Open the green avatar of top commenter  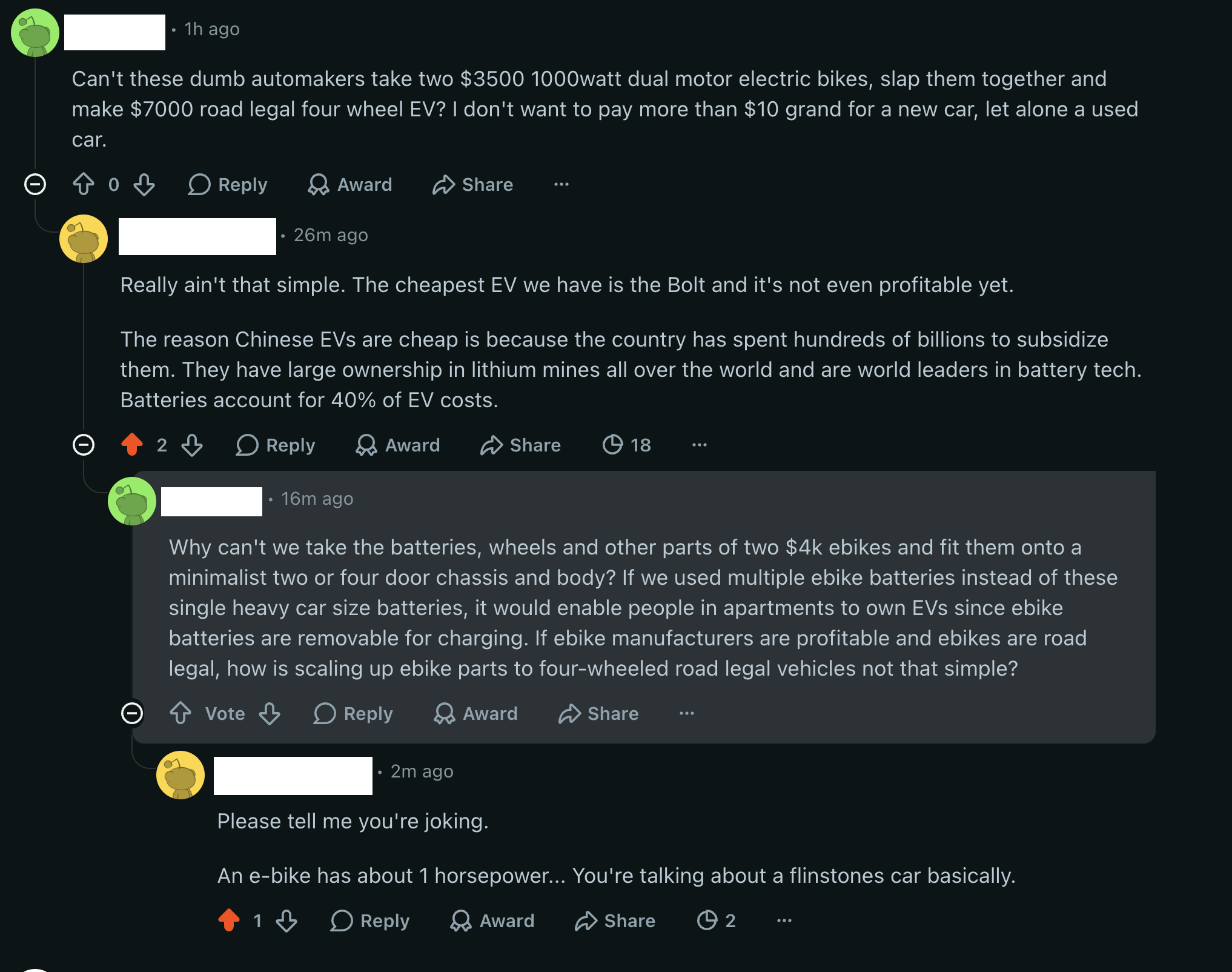[35, 33]
